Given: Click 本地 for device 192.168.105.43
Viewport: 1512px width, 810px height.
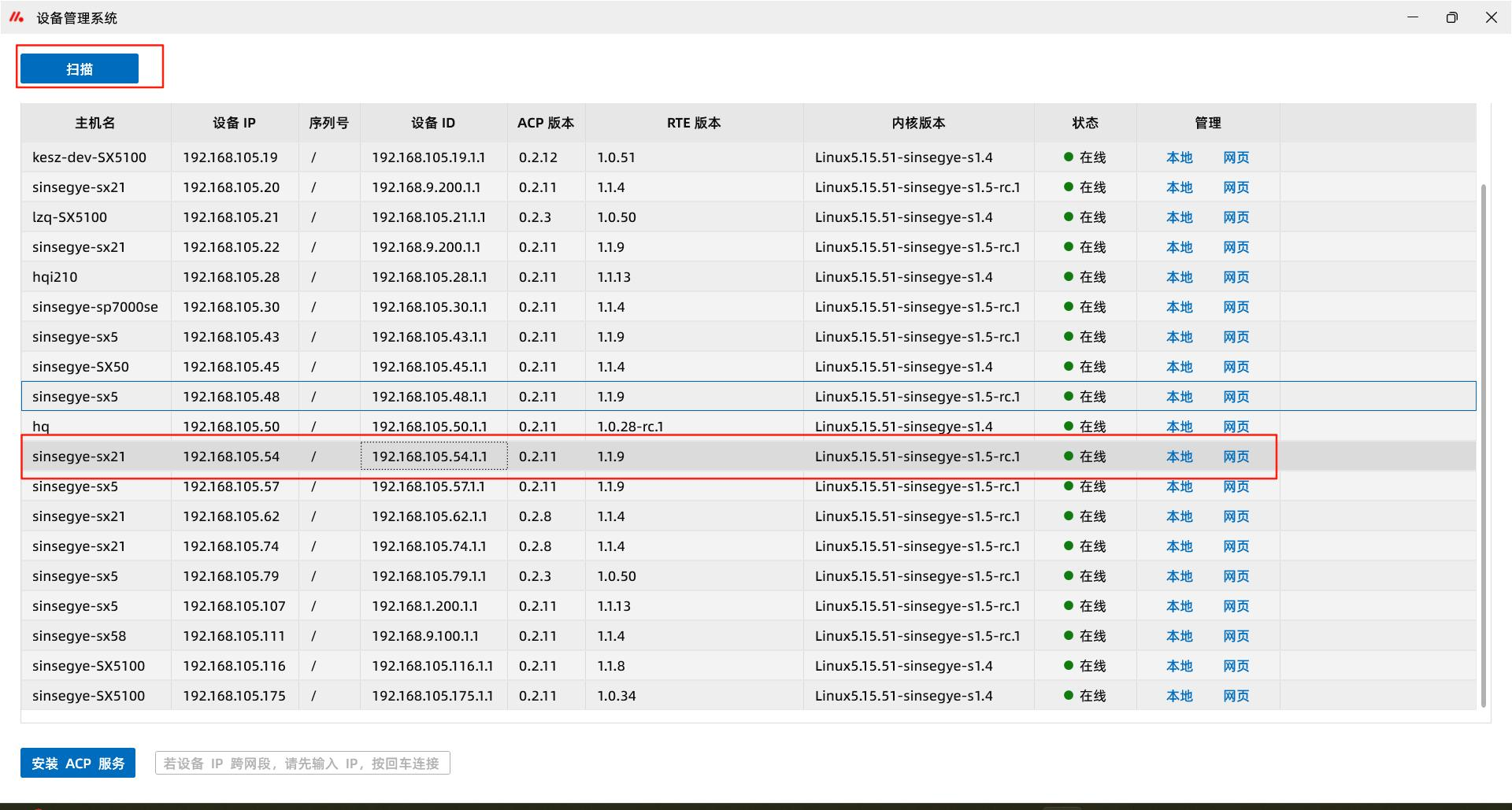Looking at the screenshot, I should click(1180, 337).
